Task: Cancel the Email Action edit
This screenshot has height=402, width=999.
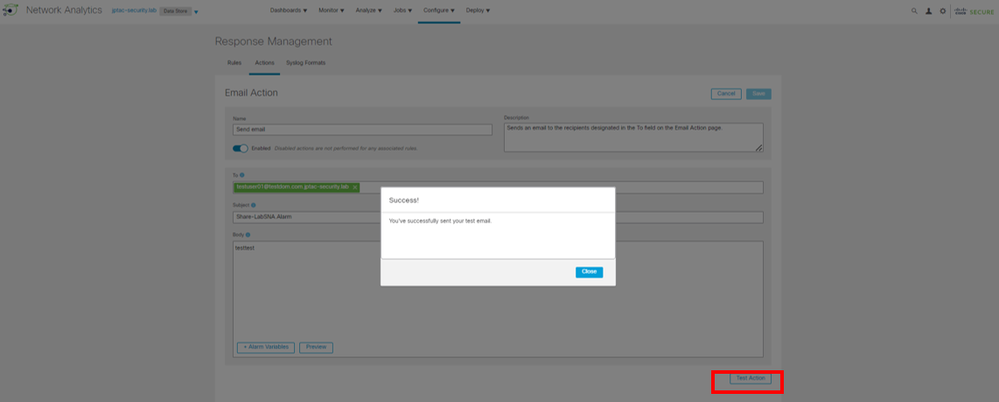Action: click(x=726, y=94)
